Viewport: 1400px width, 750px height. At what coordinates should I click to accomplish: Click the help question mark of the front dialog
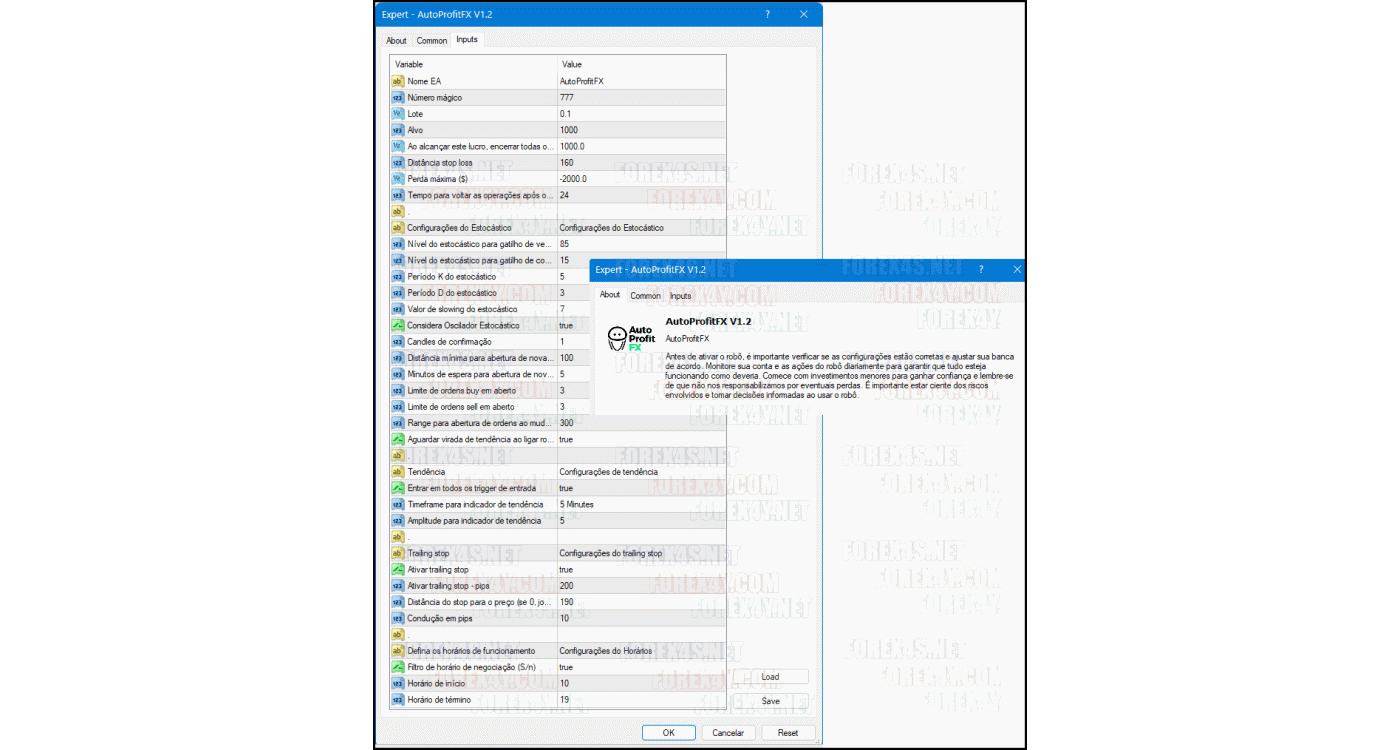coord(980,270)
